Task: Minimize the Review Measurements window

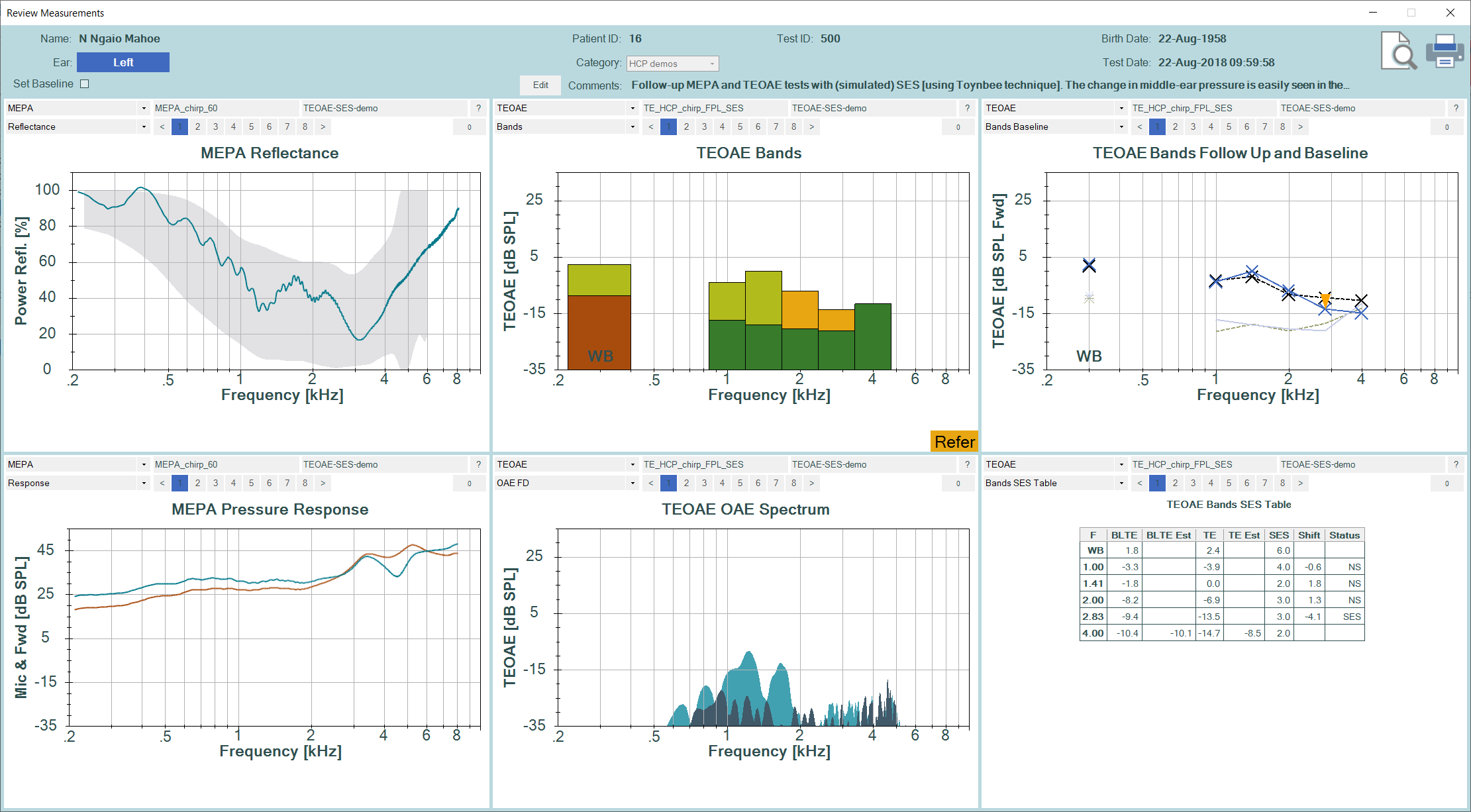Action: click(x=1373, y=13)
